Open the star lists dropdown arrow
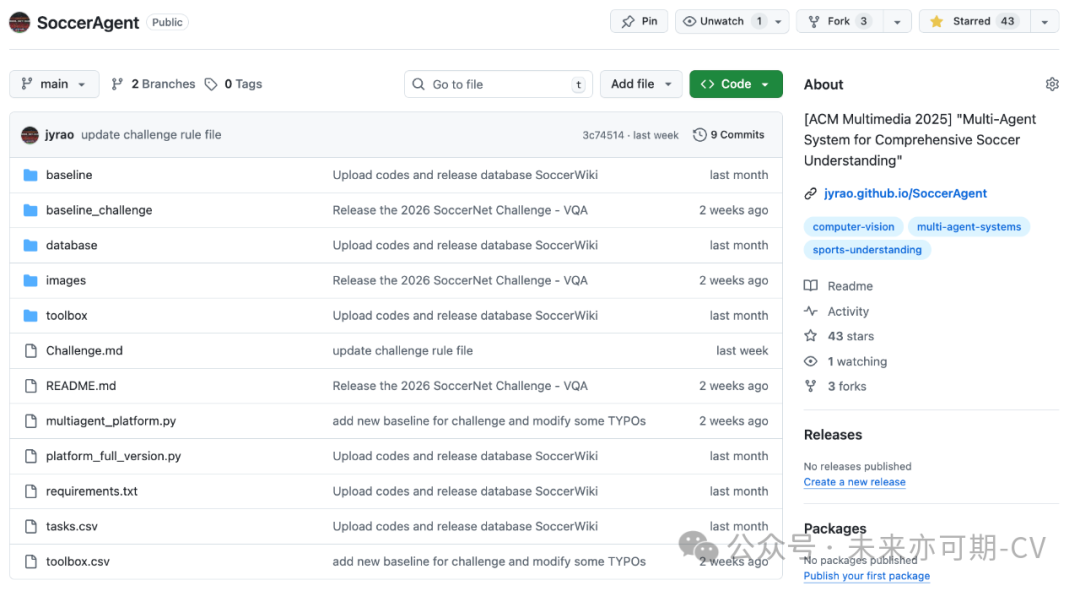The height and width of the screenshot is (591, 1080). pos(1045,21)
